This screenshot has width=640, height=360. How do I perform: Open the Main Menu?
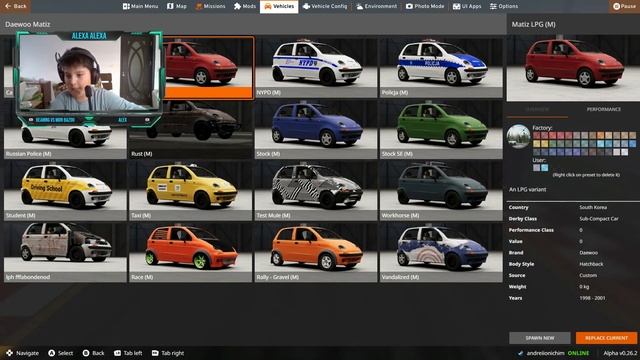(140, 6)
